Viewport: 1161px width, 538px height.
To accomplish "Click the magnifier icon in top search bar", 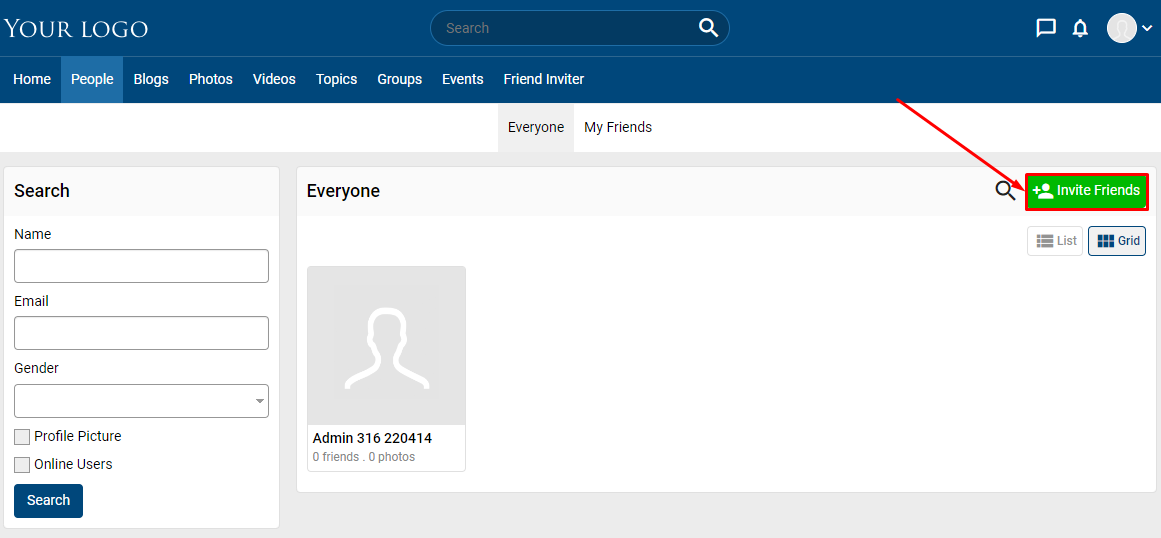I will click(709, 28).
